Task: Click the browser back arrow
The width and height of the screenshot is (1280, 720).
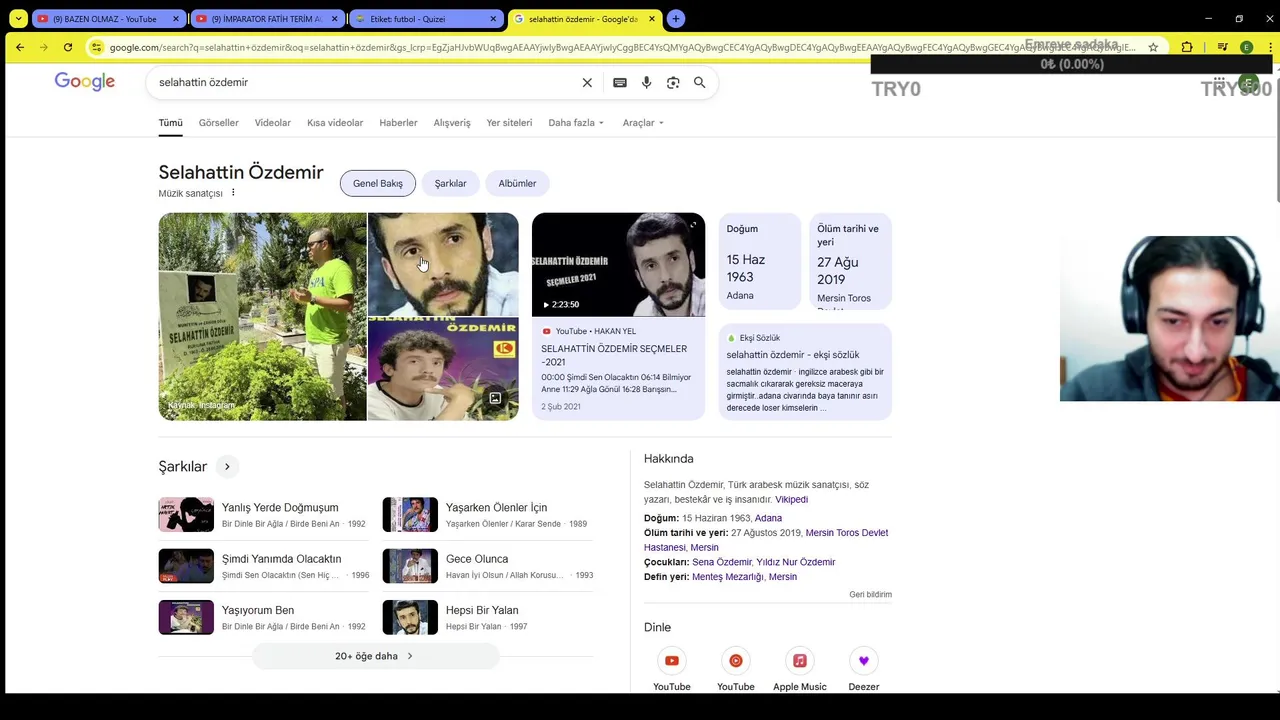Action: [19, 47]
